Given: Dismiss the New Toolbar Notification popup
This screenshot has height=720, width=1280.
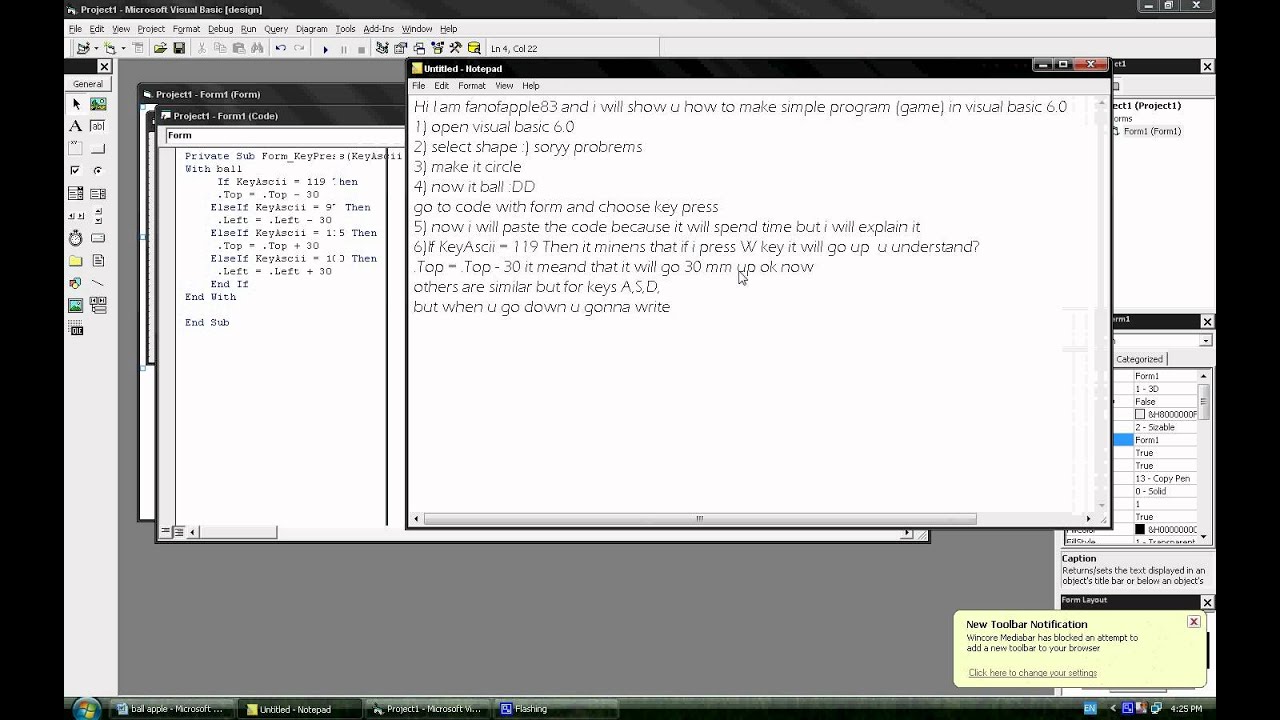Looking at the screenshot, I should (1193, 622).
